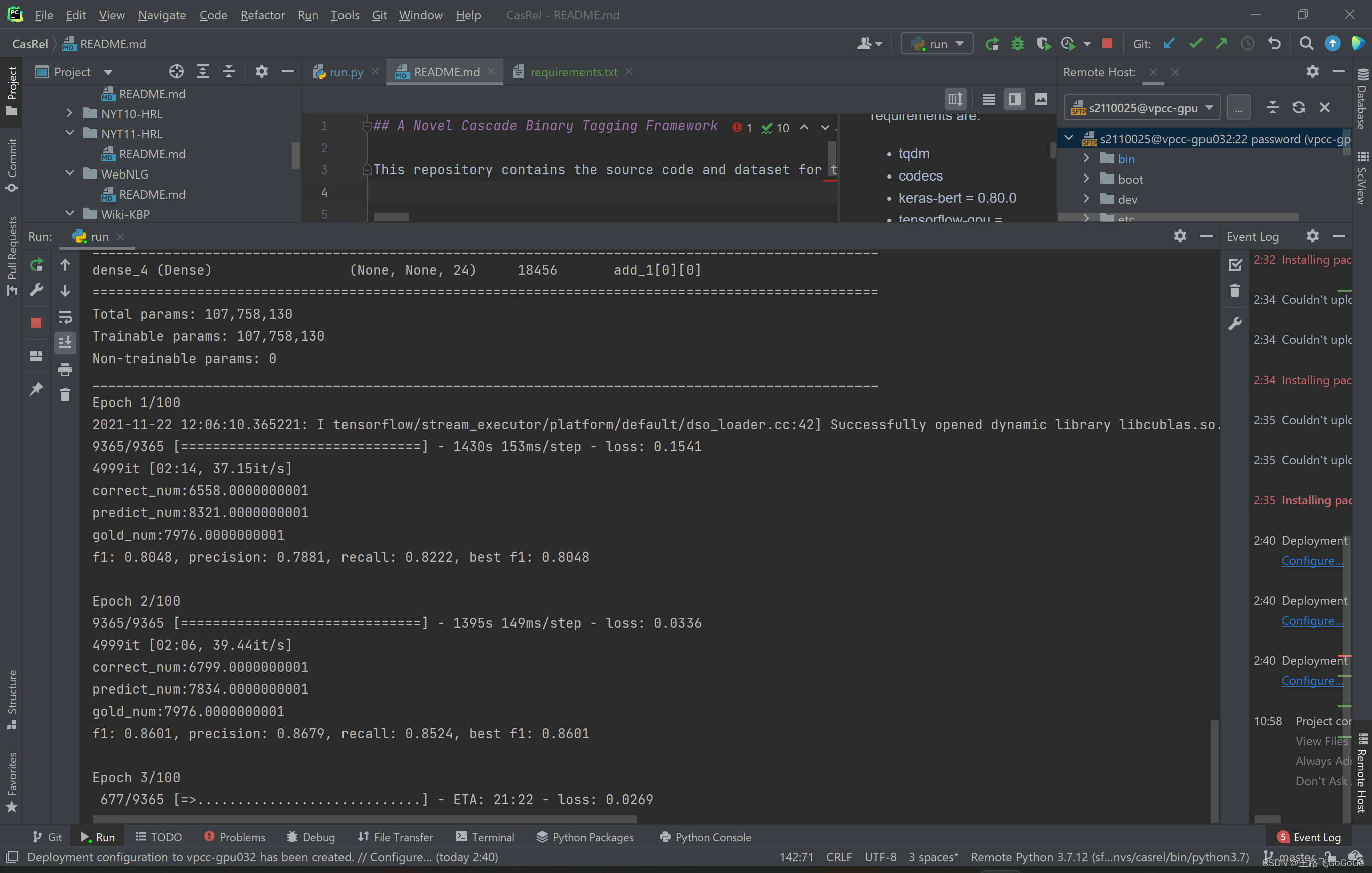
Task: Toggle soft-wrap in Run console
Action: tap(65, 317)
